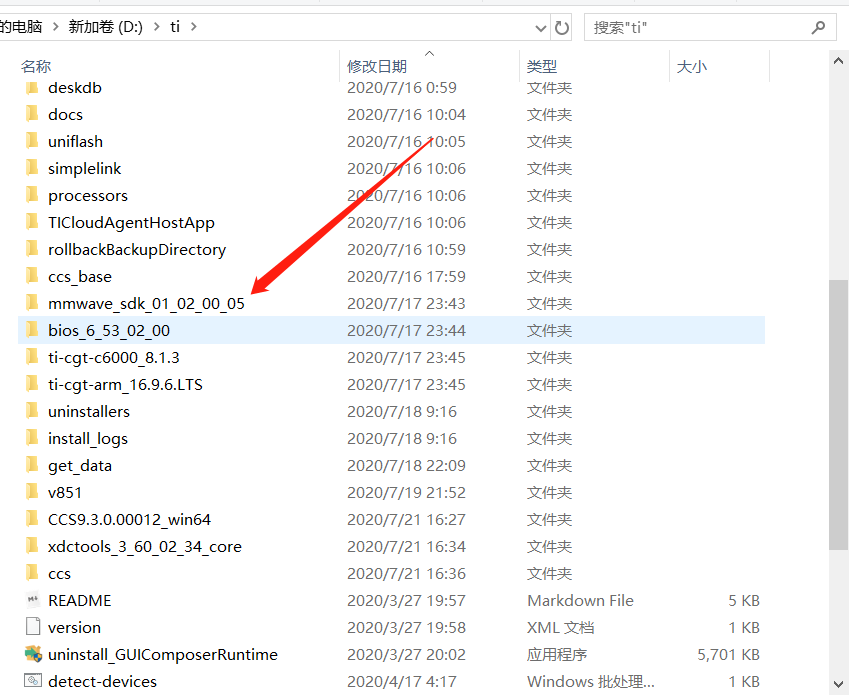Select the simplelink folder name
Screen dimensions: 849x695
(x=84, y=169)
